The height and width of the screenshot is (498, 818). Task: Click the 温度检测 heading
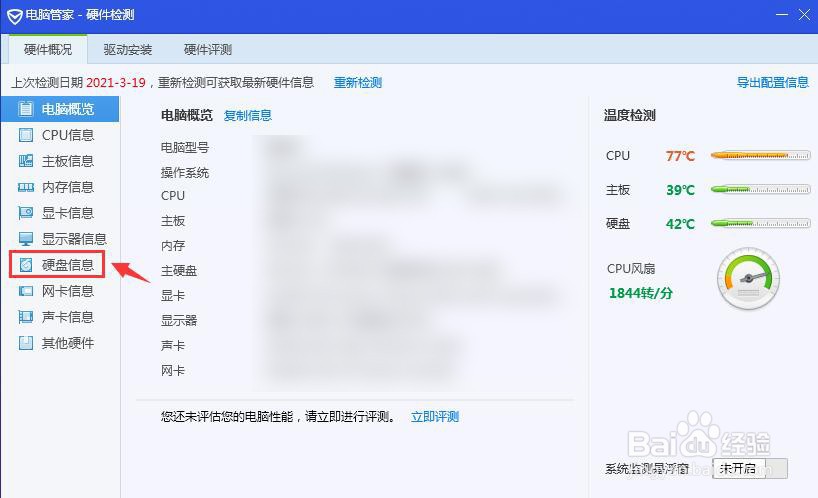pos(630,115)
